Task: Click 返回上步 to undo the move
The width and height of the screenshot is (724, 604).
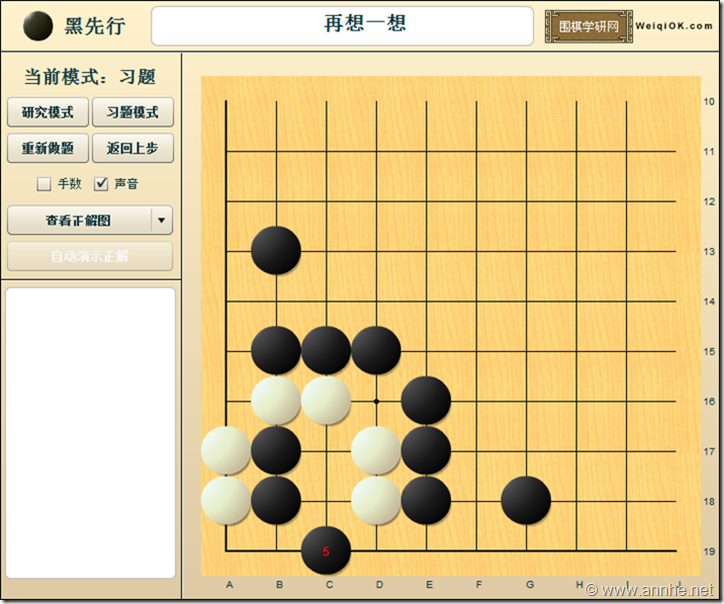Action: [133, 148]
